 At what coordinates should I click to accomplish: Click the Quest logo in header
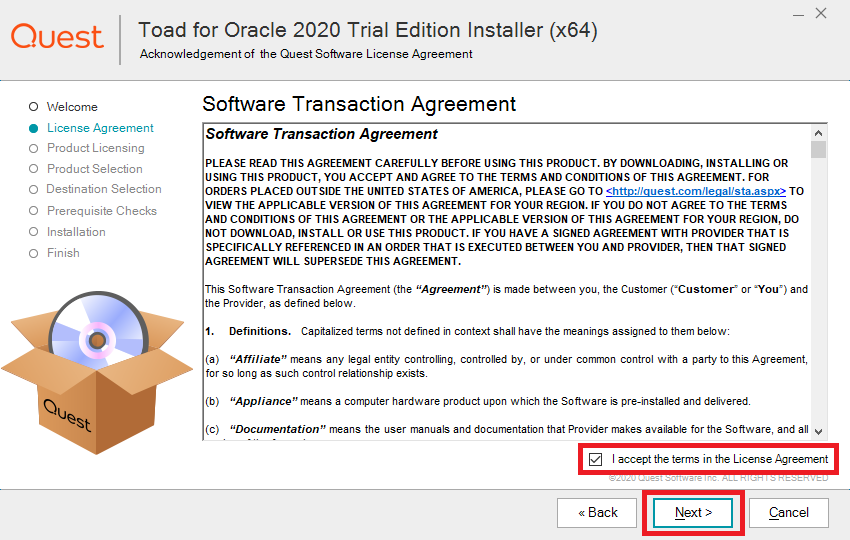(x=57, y=36)
